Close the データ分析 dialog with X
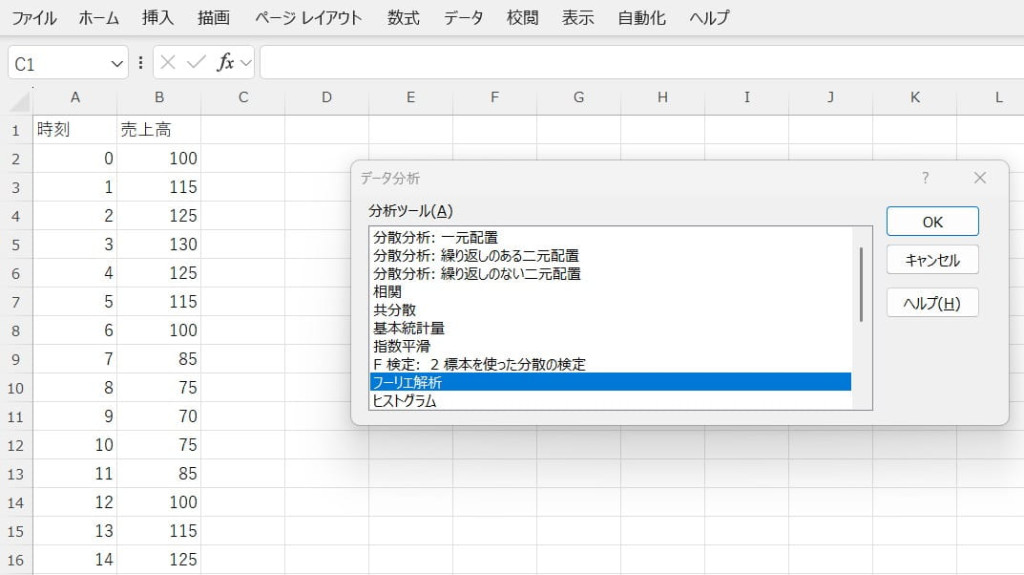 point(979,178)
